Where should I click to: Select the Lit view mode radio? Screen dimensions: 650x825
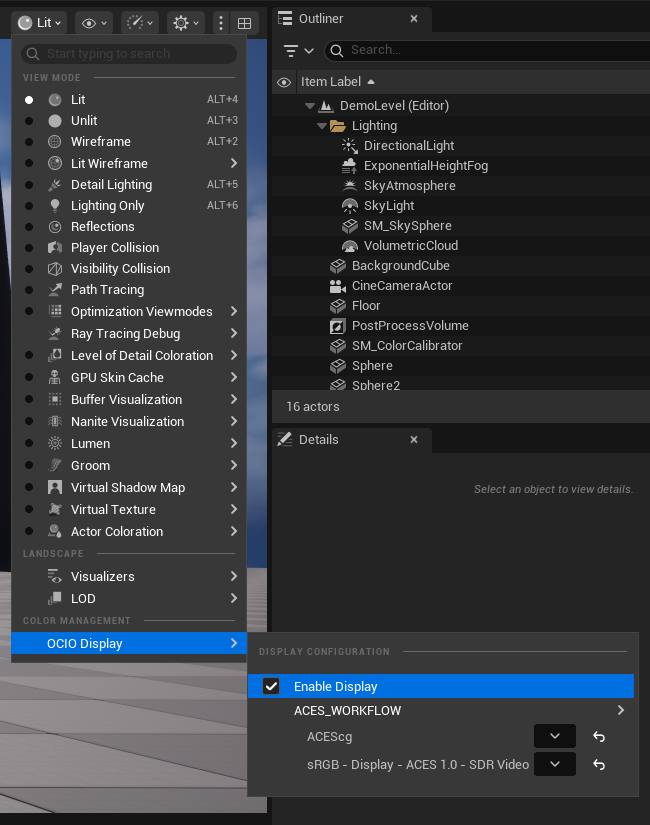(x=29, y=99)
